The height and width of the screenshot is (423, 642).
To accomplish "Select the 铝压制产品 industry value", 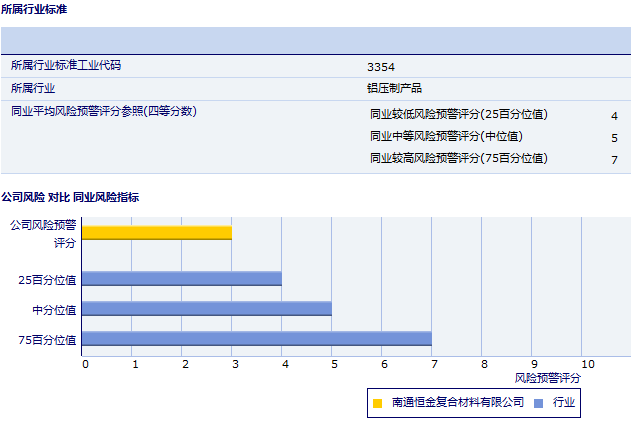I will [394, 89].
